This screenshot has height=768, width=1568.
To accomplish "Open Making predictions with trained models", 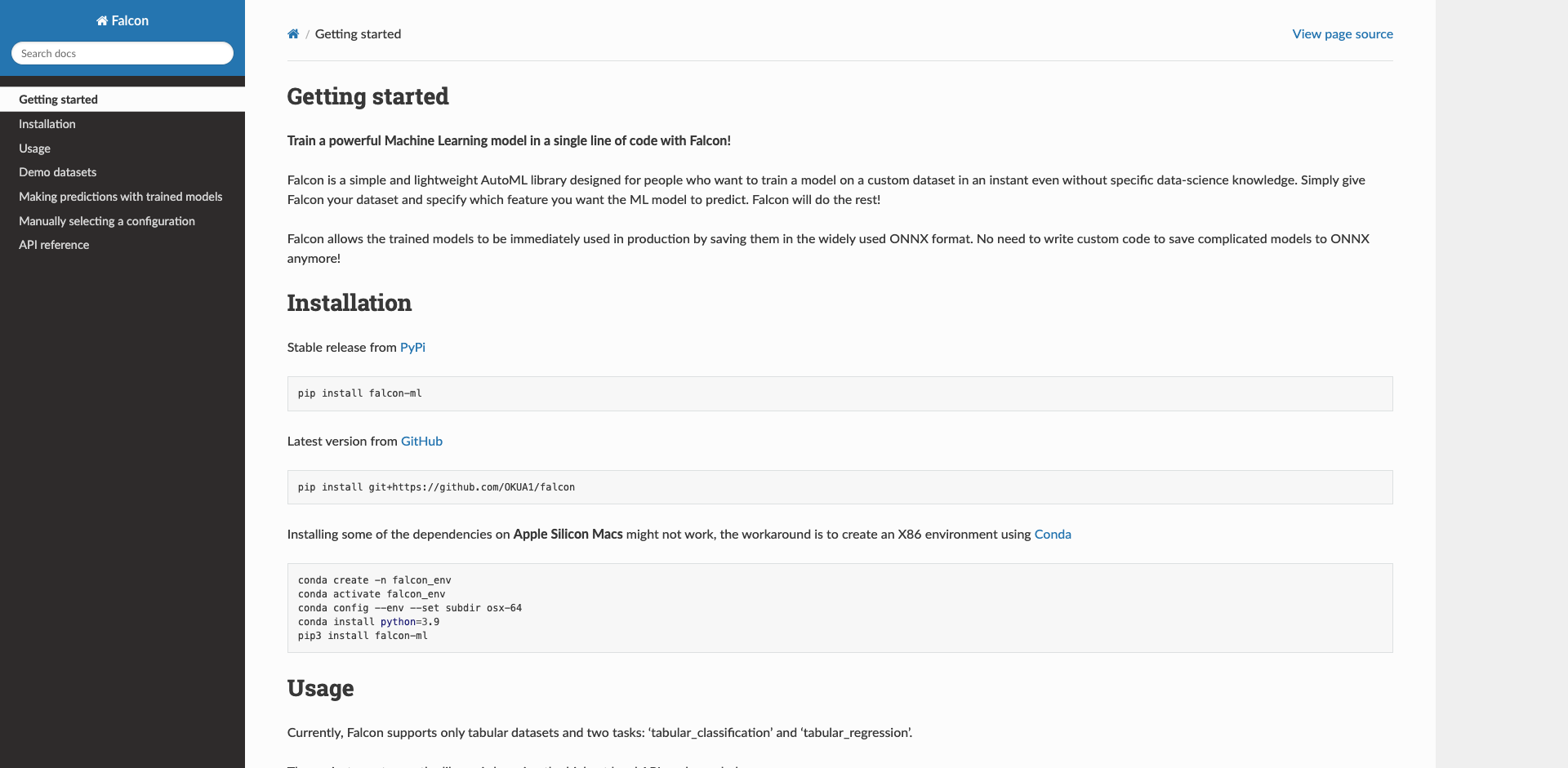I will pos(121,197).
